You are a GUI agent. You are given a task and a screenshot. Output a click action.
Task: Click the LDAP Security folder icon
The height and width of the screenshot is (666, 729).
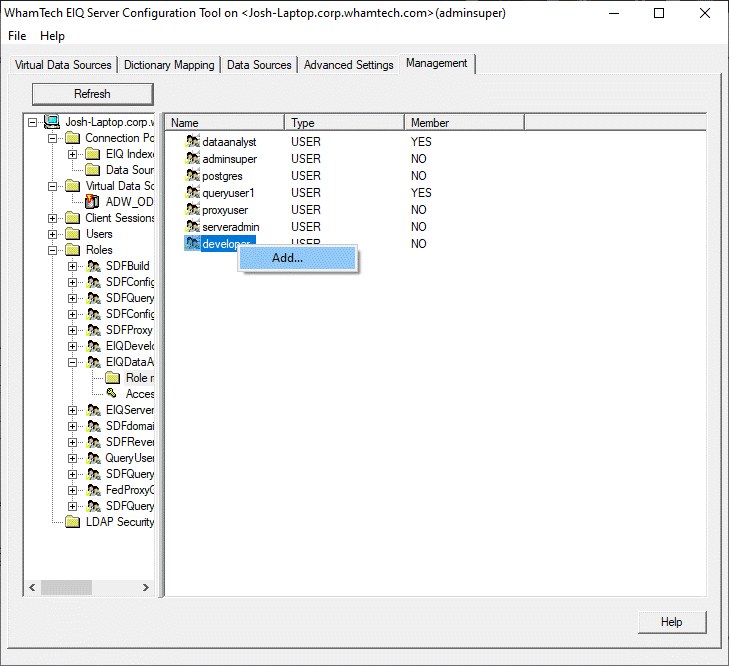click(x=72, y=522)
